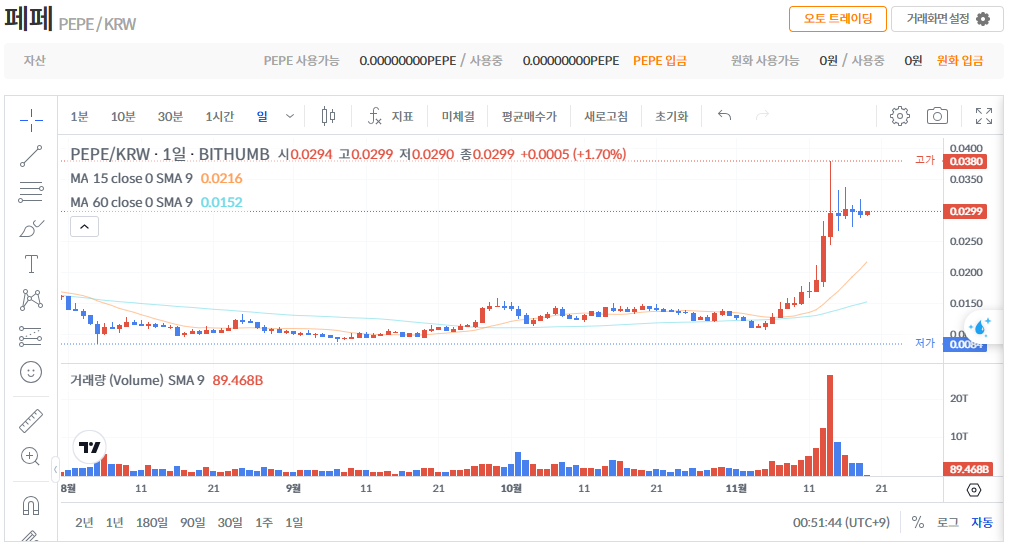The width and height of the screenshot is (1009, 550).
Task: Collapse the indicator legend with chevron
Action: (84, 226)
